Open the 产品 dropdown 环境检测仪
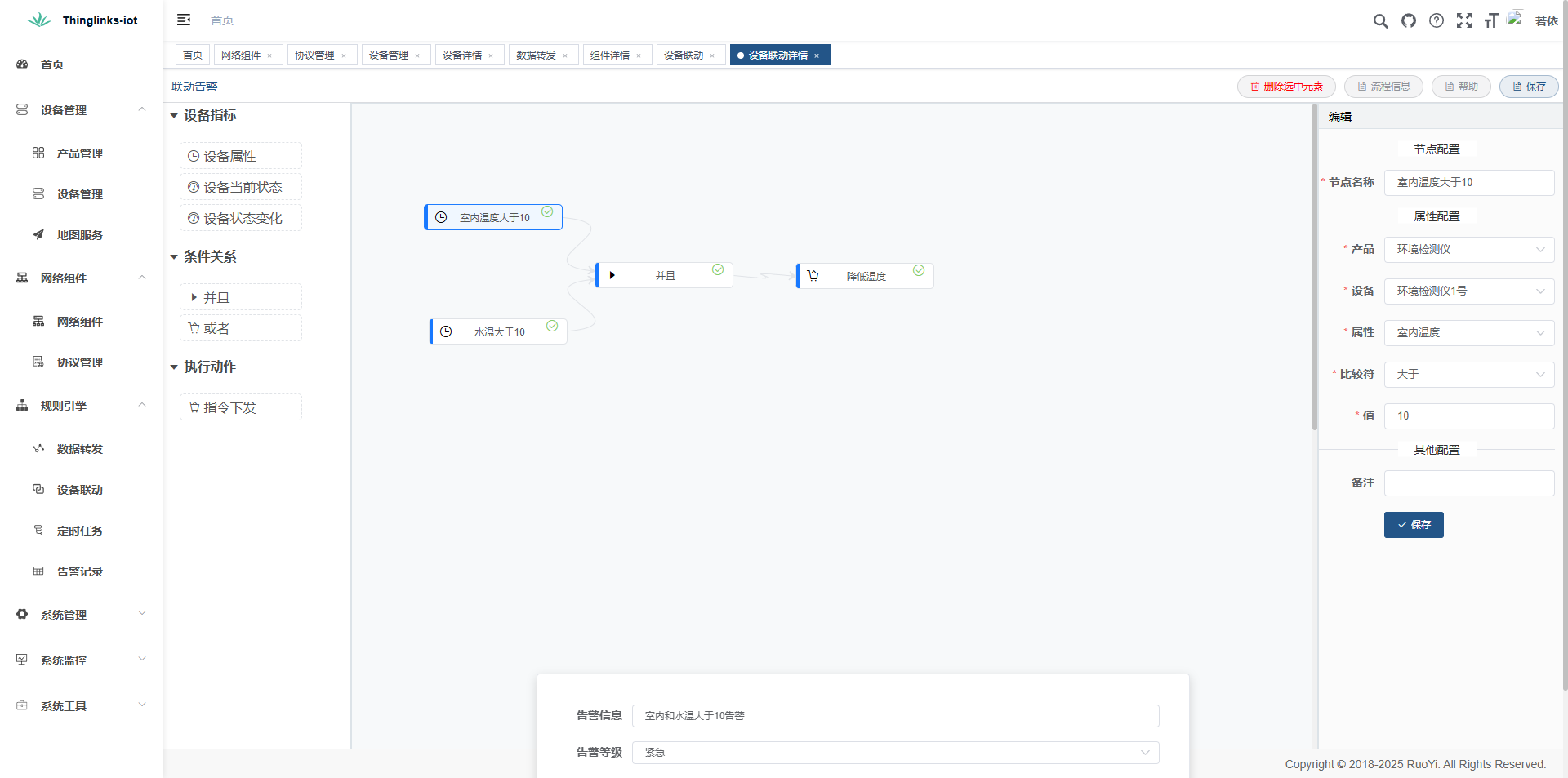The image size is (1568, 778). [x=1468, y=250]
